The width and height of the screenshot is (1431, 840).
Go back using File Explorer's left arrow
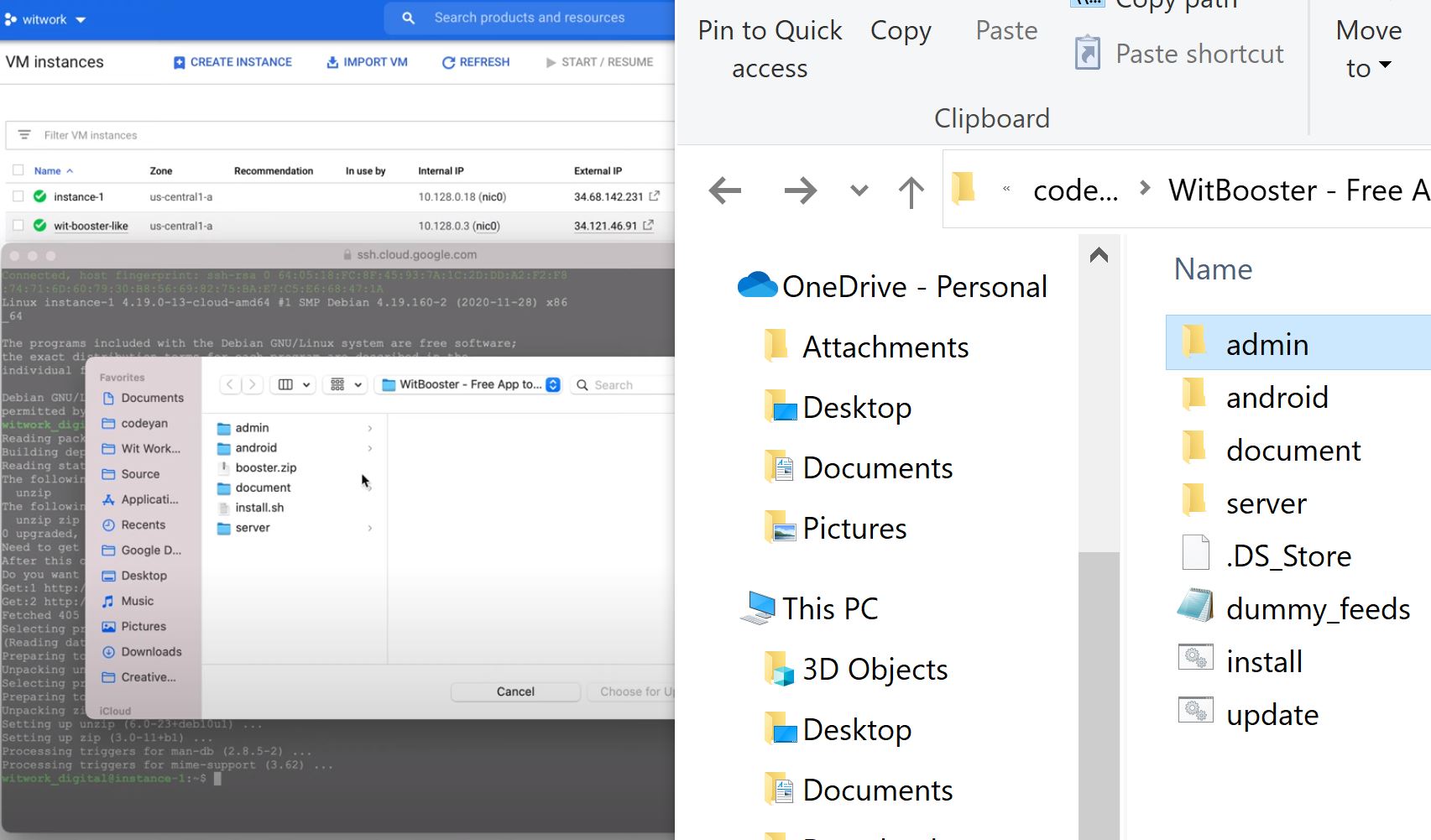[x=725, y=190]
